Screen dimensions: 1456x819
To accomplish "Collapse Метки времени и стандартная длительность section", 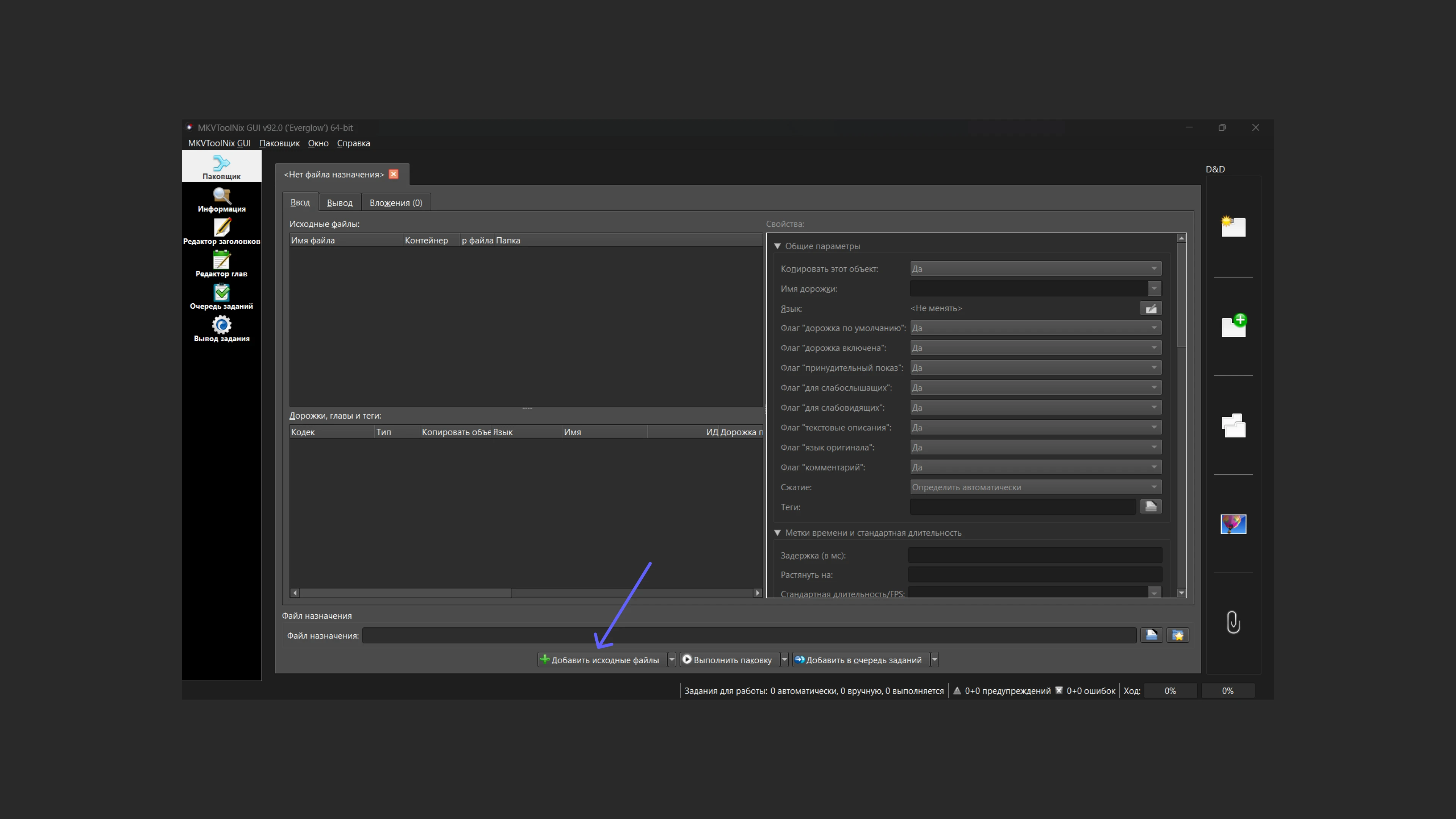I will [x=777, y=533].
